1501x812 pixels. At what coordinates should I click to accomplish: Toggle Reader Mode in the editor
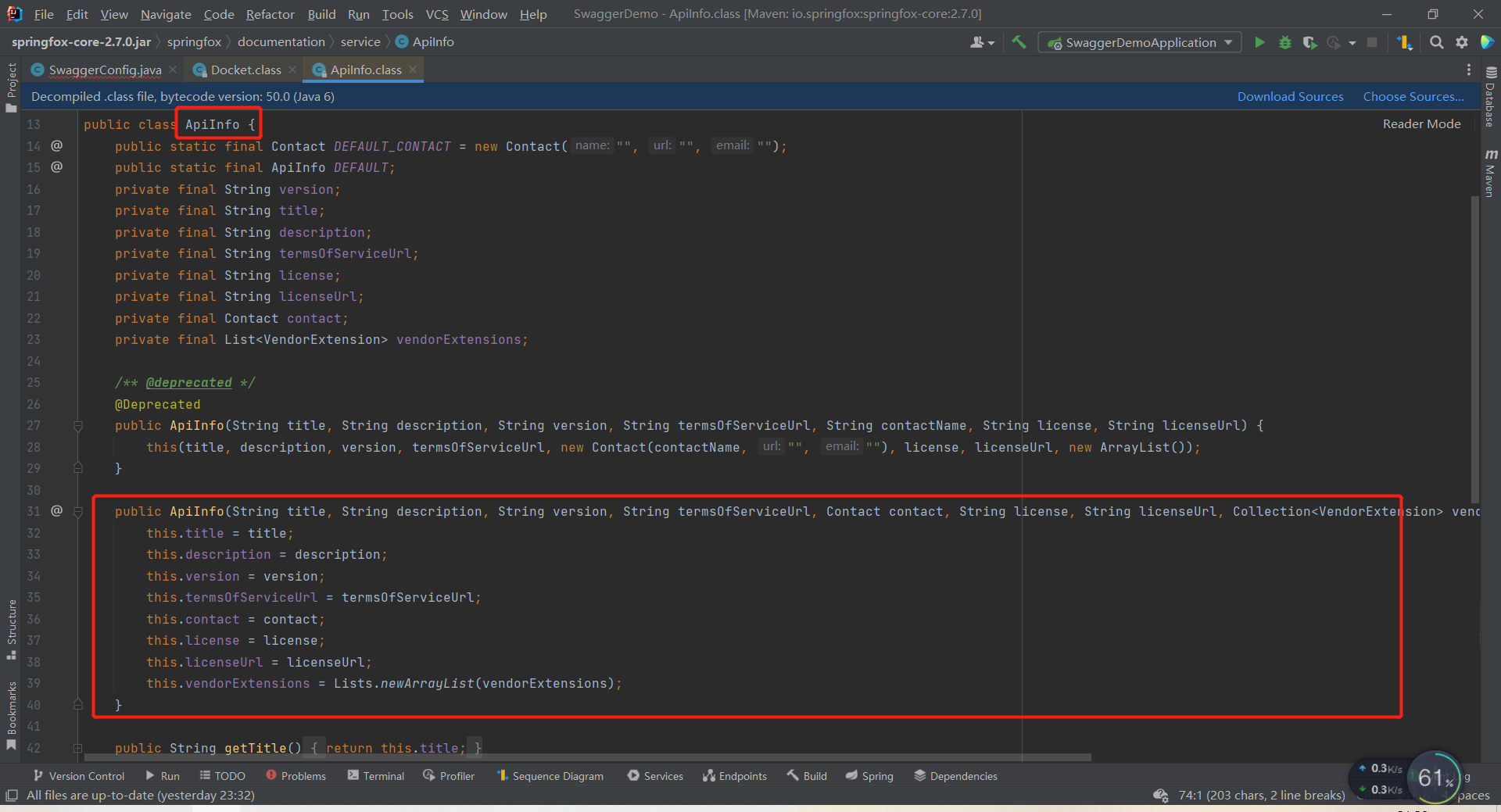click(1421, 123)
